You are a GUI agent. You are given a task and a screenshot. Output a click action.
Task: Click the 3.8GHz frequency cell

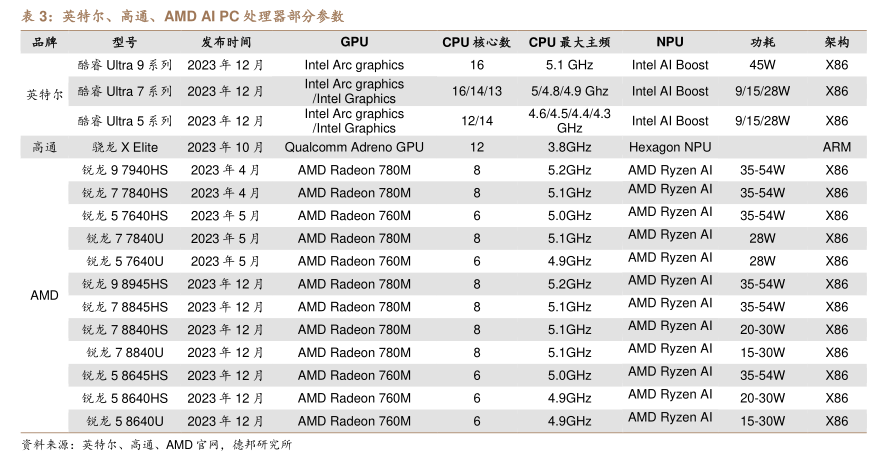(569, 147)
